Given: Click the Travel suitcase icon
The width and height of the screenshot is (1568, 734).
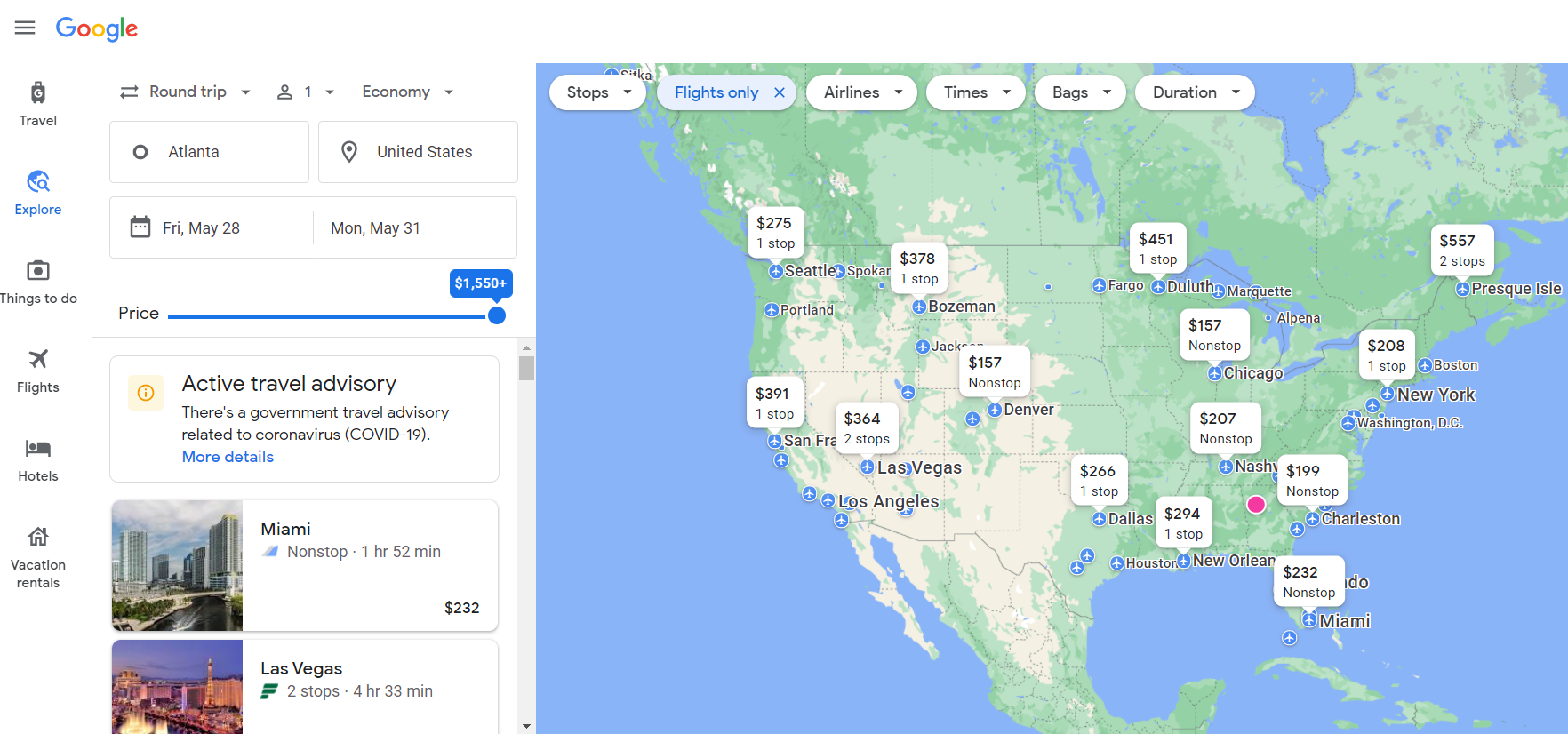Looking at the screenshot, I should click(37, 93).
